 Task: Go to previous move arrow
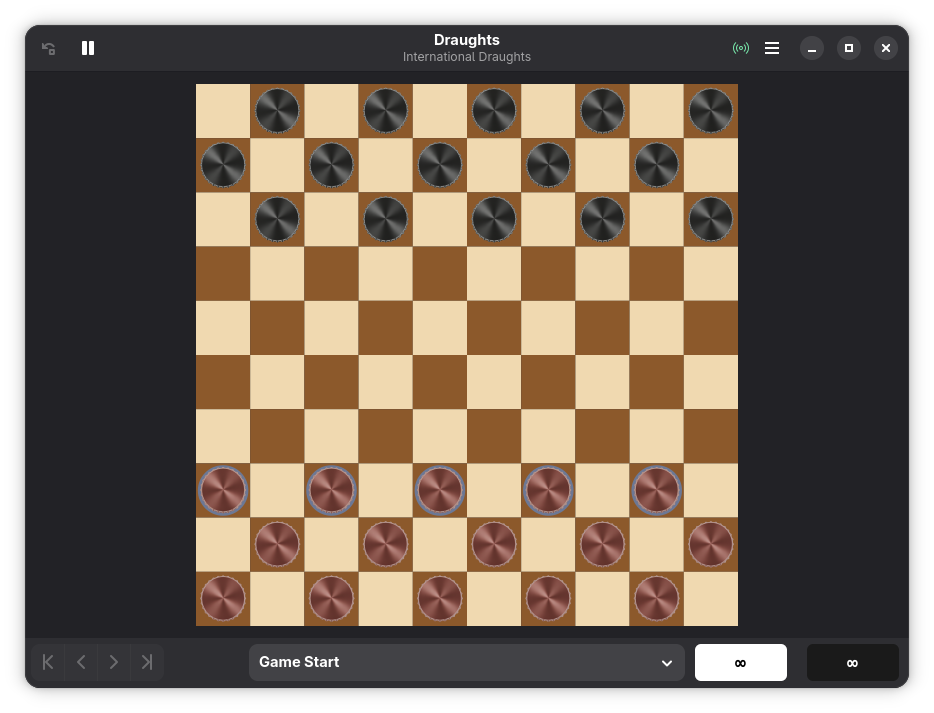pyautogui.click(x=81, y=662)
